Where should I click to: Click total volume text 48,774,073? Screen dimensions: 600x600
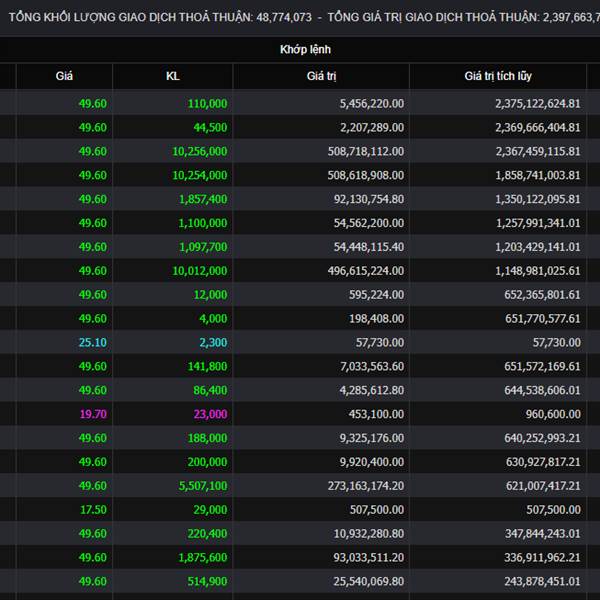pyautogui.click(x=284, y=17)
